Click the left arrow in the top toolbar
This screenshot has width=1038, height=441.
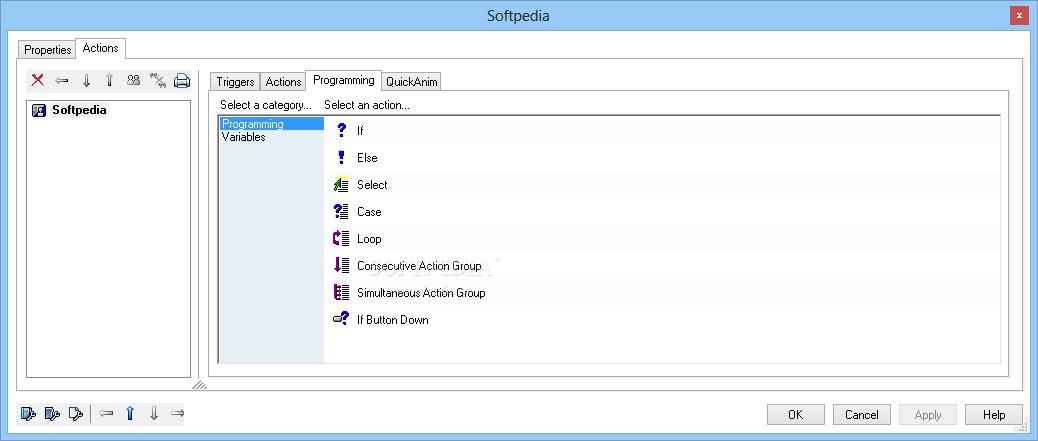(x=62, y=81)
